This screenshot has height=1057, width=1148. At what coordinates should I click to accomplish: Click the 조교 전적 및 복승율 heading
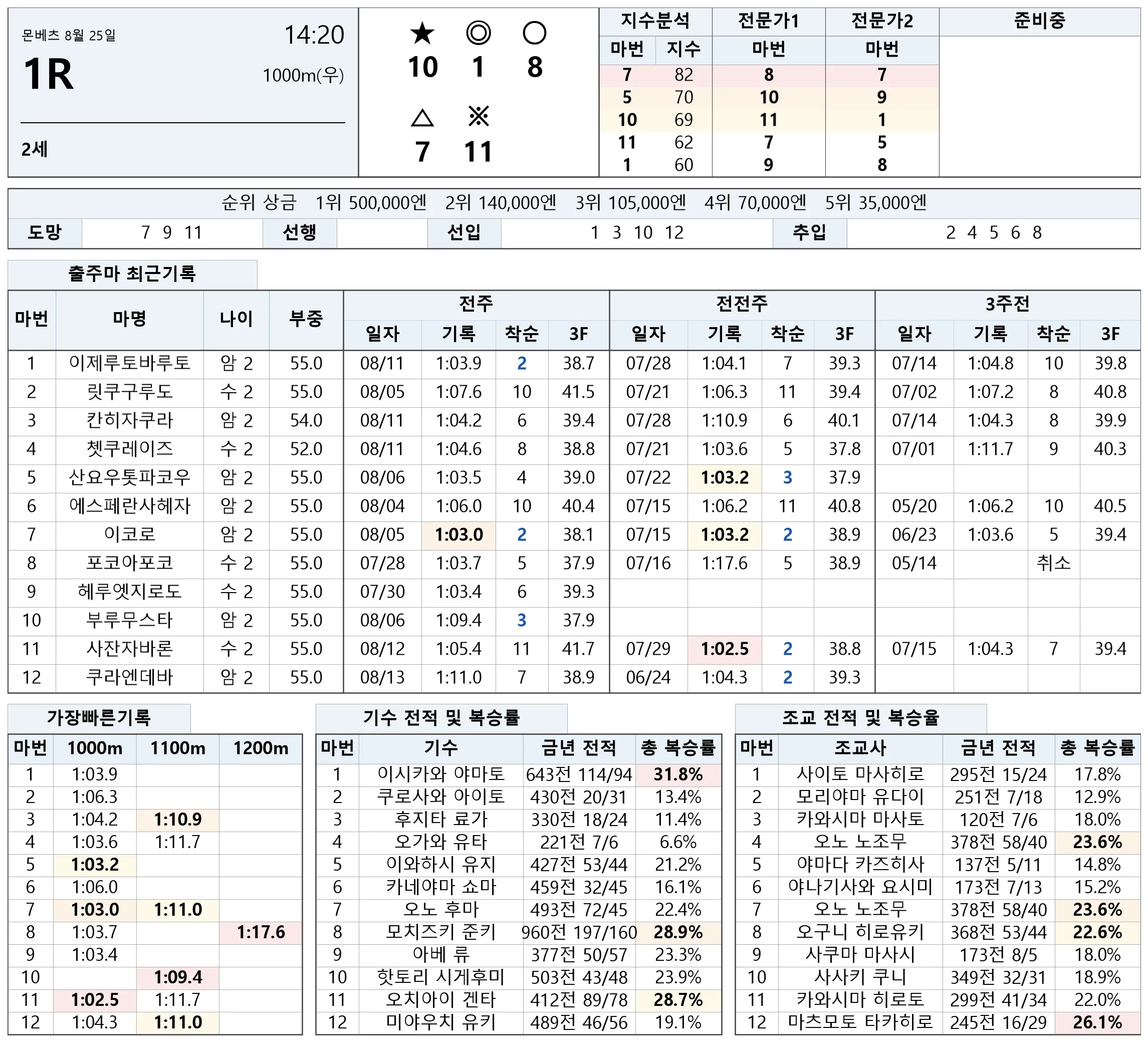pos(860,717)
